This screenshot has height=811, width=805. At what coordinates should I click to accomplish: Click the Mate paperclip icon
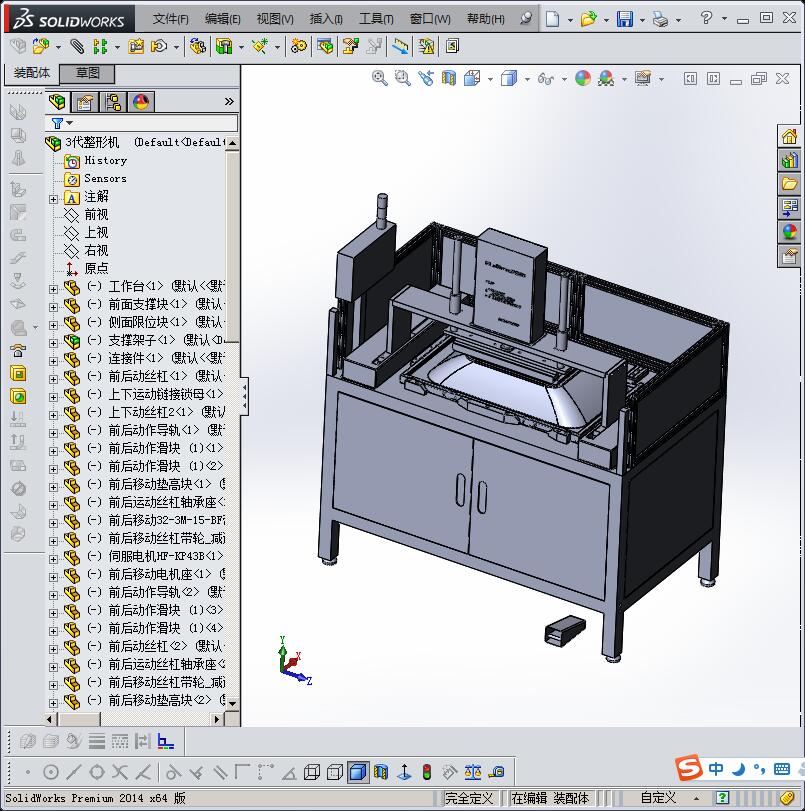77,47
